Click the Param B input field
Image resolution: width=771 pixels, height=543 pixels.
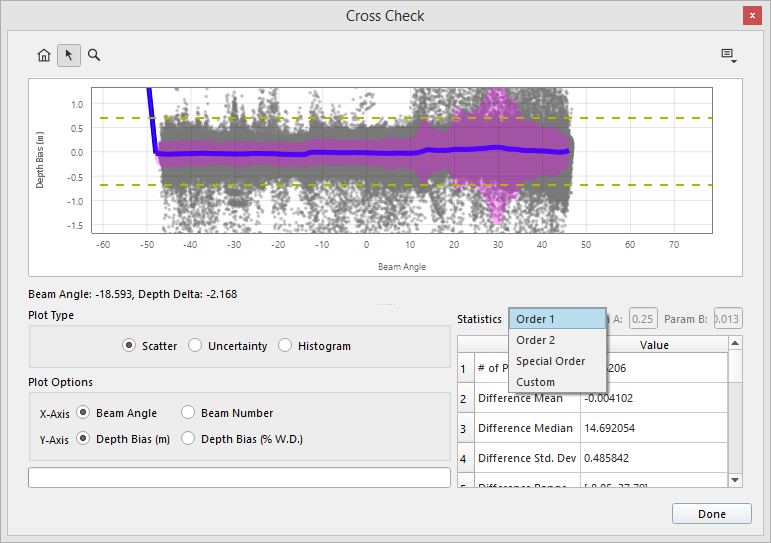(728, 319)
